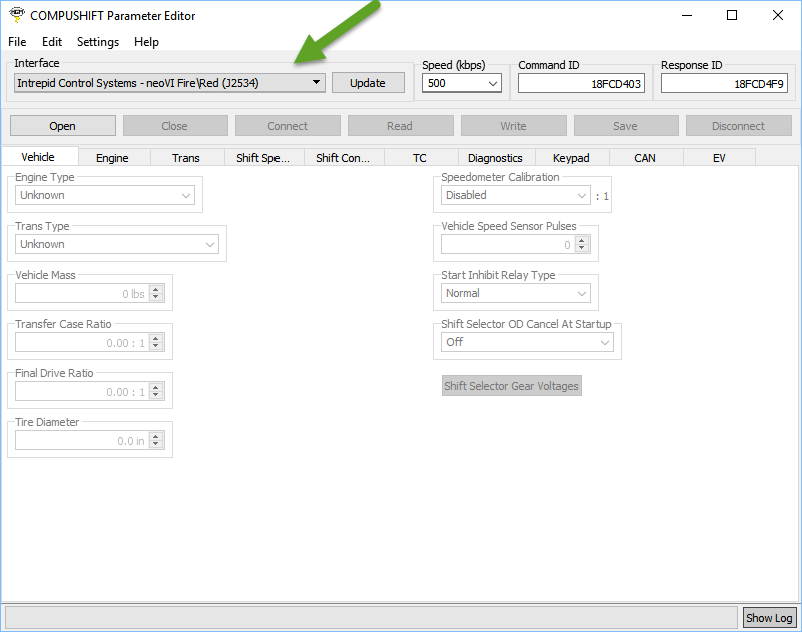Click the COMPUSHIFT app icon in title bar
This screenshot has width=802, height=632.
15,15
